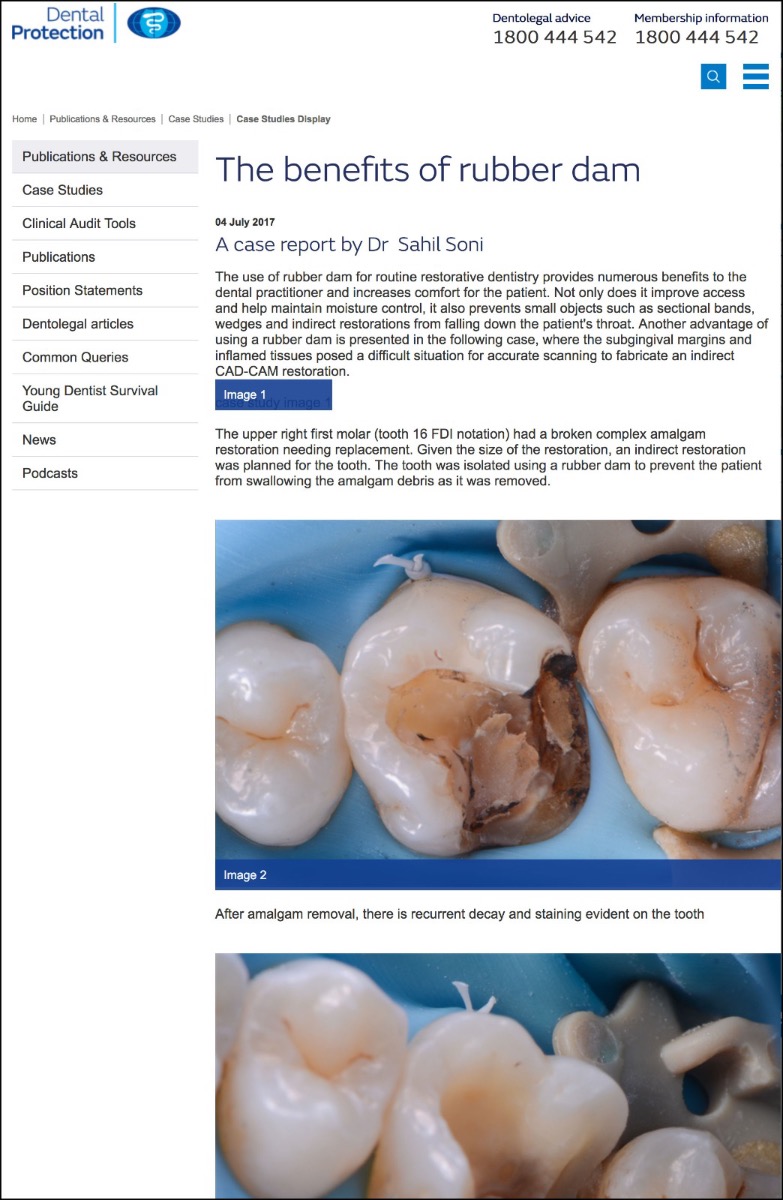Go to Home breadcrumb link
The height and width of the screenshot is (1200, 783).
[x=24, y=119]
